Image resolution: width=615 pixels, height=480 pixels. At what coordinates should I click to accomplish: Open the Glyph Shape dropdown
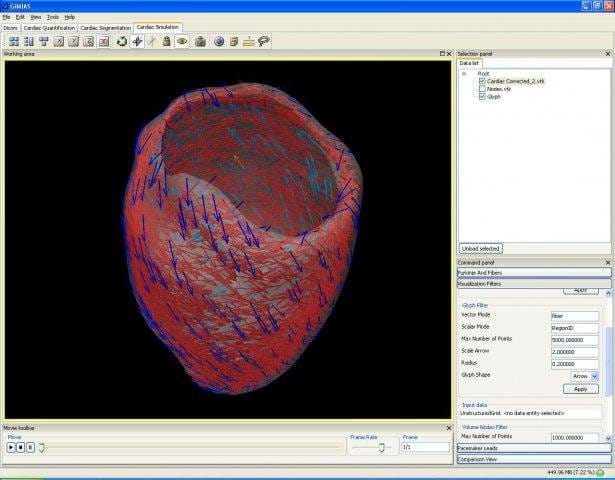pos(594,376)
